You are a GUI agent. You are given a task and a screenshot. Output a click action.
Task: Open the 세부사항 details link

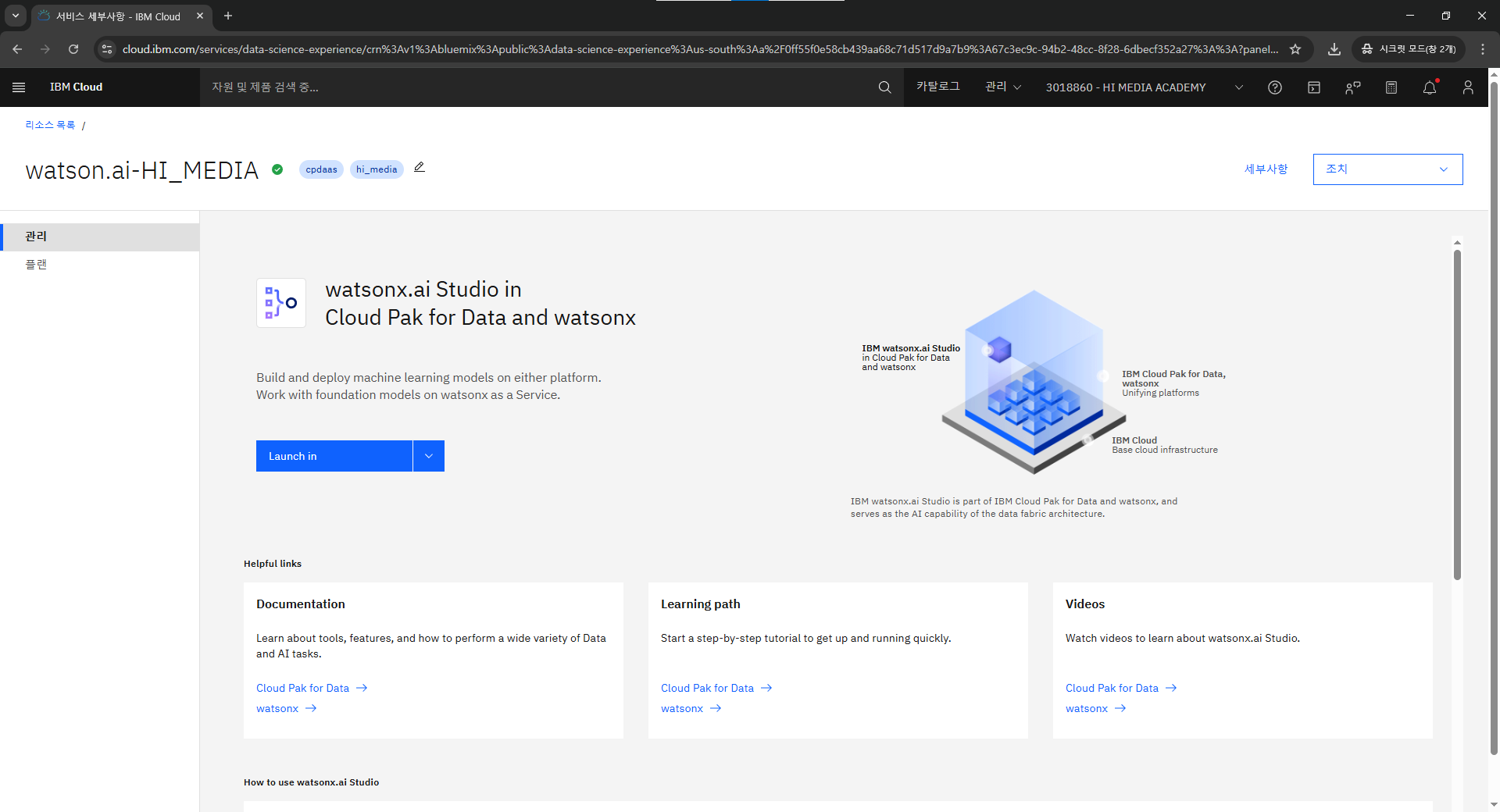tap(1266, 169)
